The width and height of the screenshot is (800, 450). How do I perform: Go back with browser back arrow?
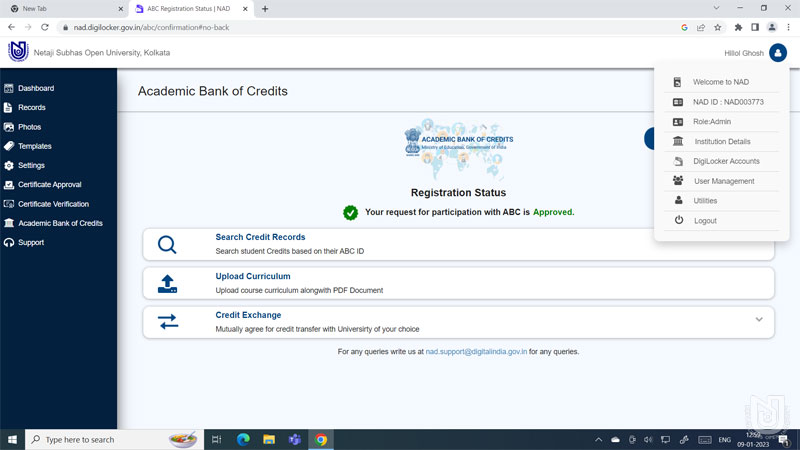[x=11, y=28]
